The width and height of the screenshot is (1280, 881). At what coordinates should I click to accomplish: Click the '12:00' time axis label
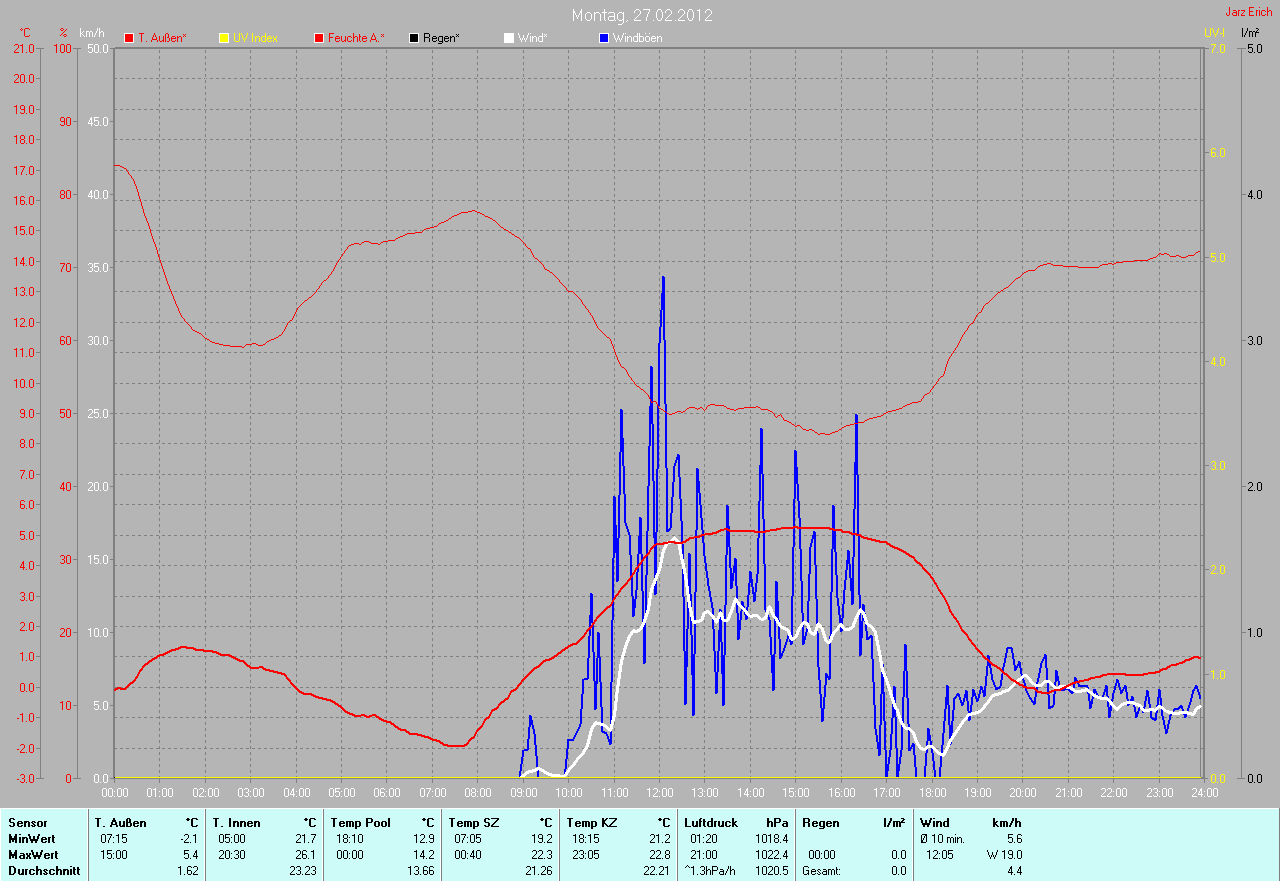(659, 793)
